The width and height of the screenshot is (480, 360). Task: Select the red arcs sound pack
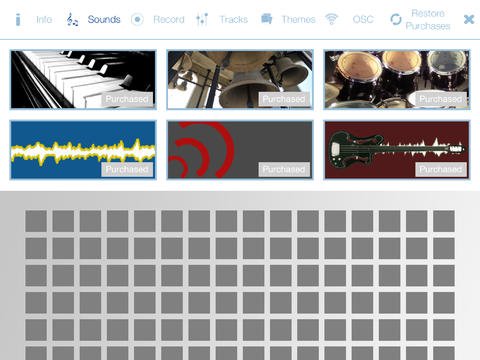point(240,150)
